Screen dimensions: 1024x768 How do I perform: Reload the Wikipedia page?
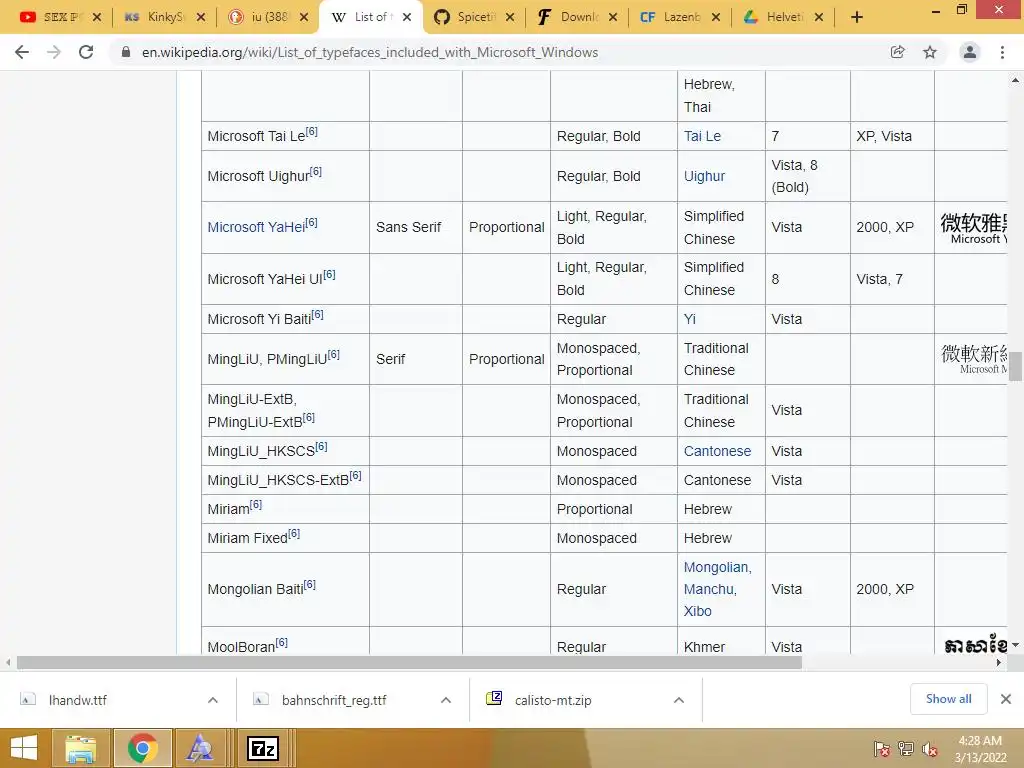pyautogui.click(x=86, y=52)
